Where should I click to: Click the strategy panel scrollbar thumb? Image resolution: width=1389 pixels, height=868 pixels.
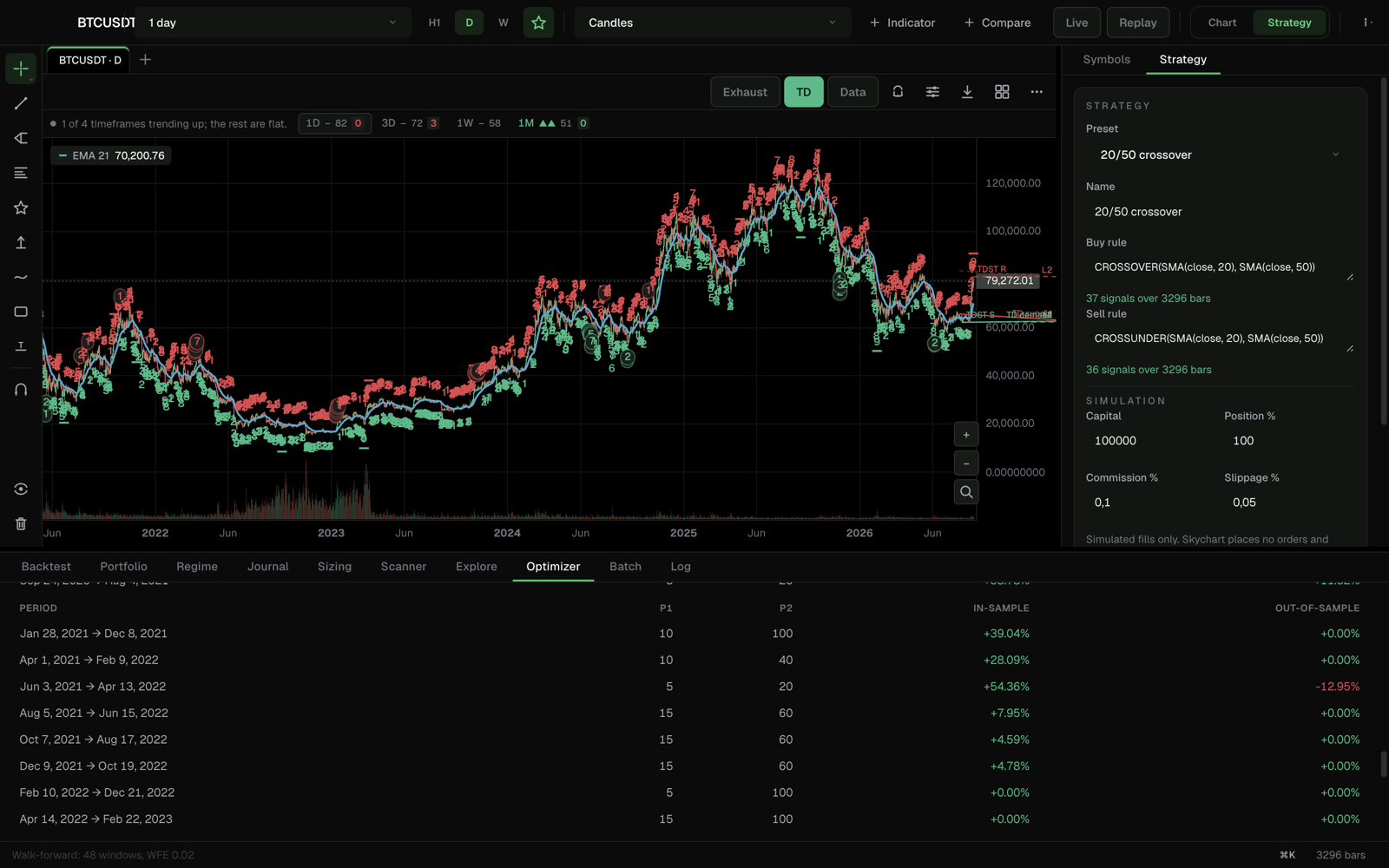[x=1384, y=252]
